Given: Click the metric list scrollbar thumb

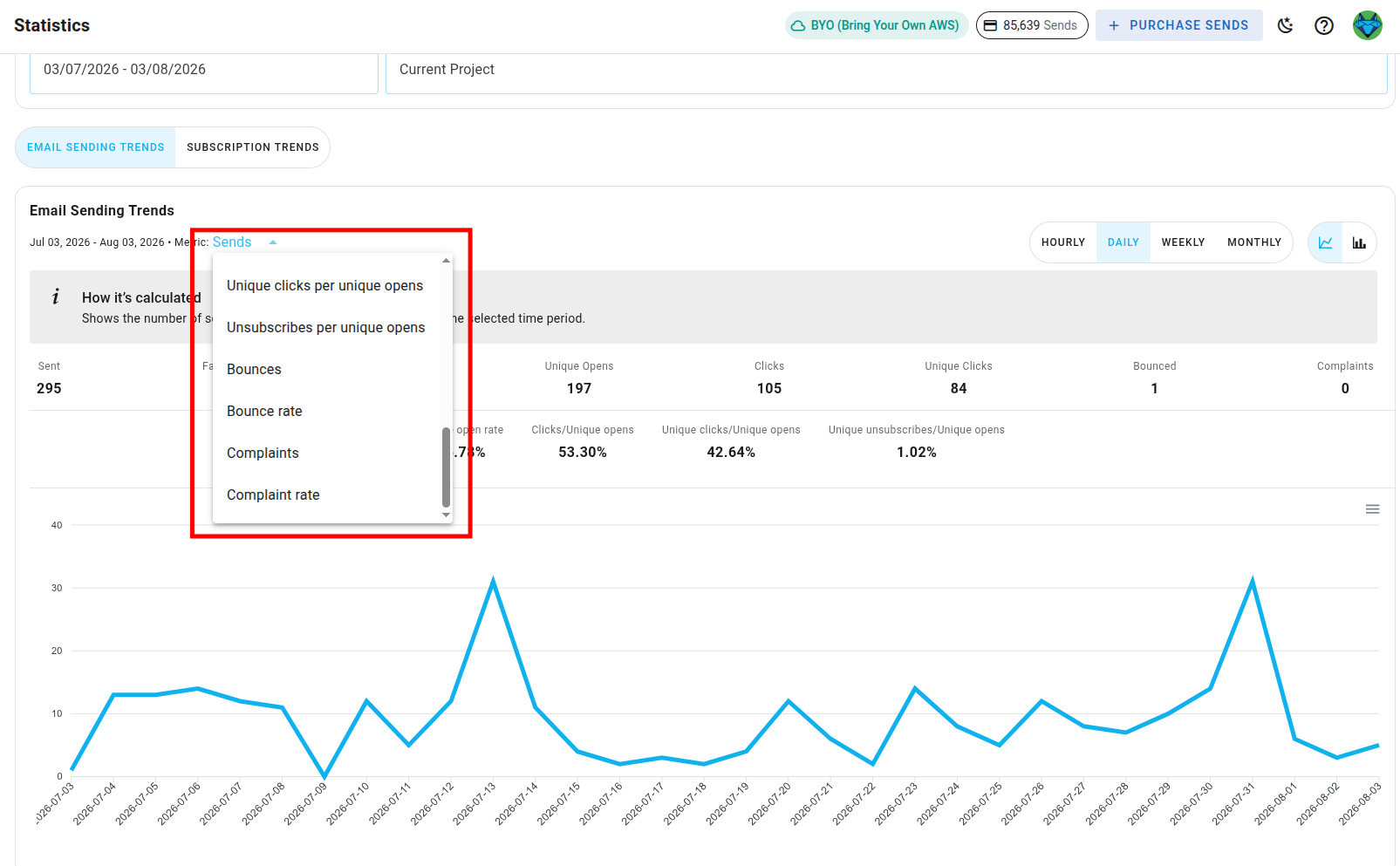Looking at the screenshot, I should coord(447,467).
